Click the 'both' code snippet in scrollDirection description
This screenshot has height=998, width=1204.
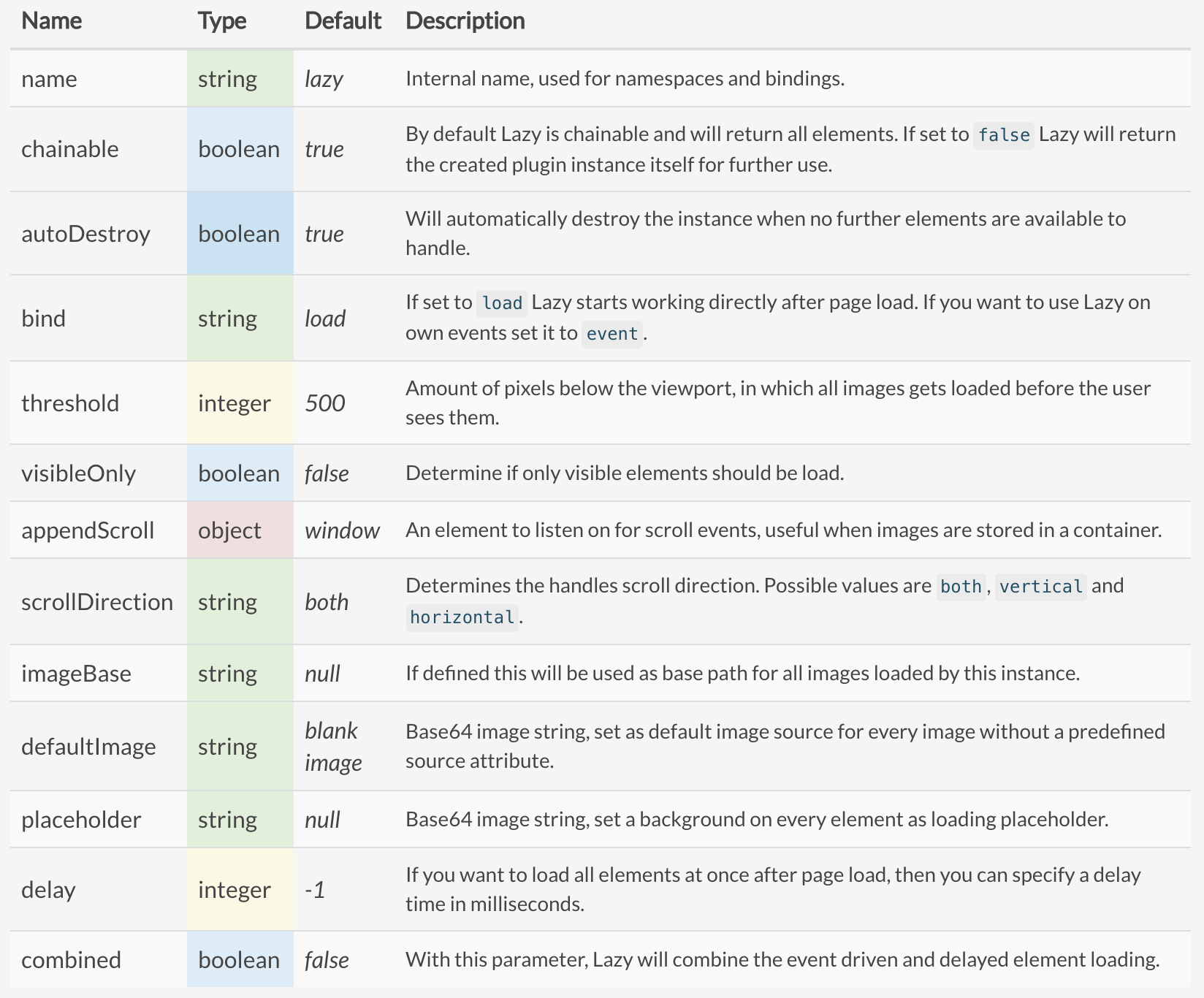(961, 587)
